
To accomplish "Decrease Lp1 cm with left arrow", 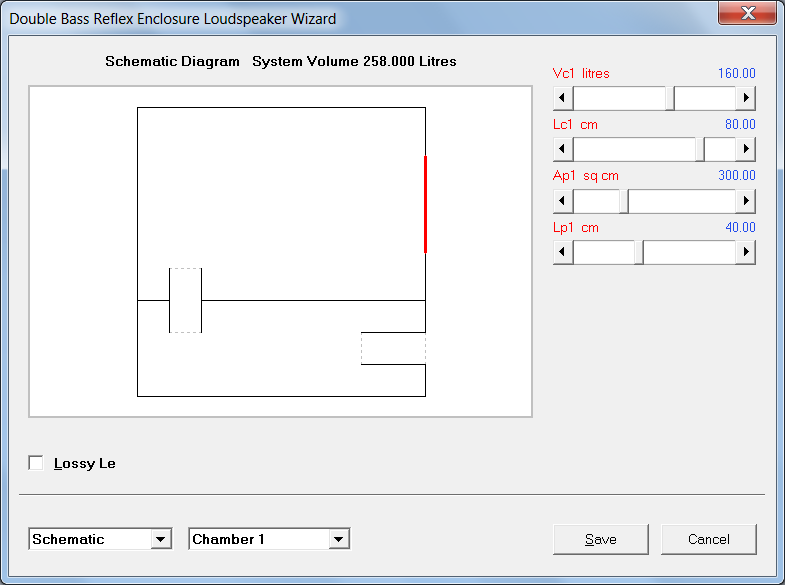I will click(x=563, y=252).
